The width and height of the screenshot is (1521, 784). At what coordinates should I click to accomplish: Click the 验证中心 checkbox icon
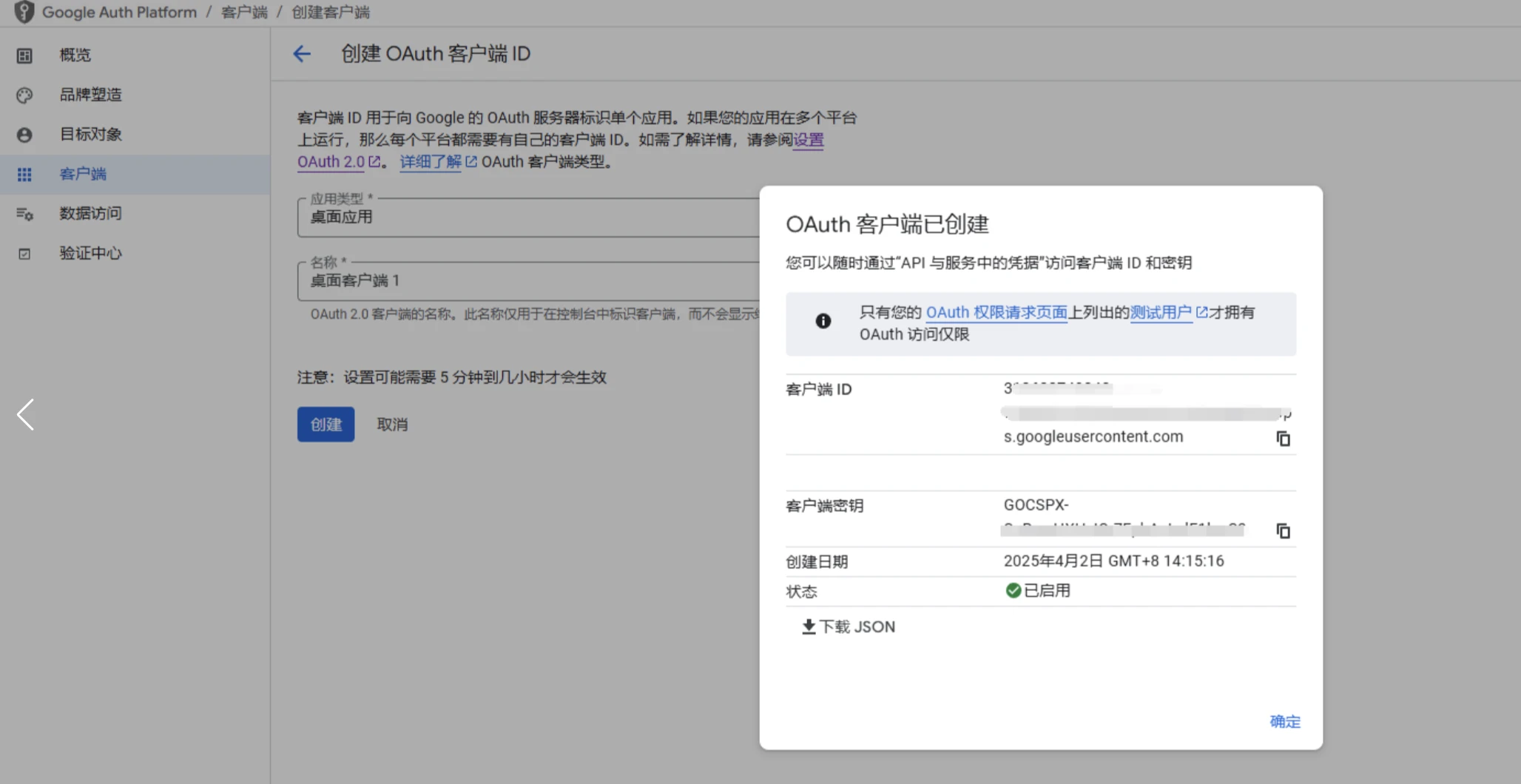(x=24, y=254)
